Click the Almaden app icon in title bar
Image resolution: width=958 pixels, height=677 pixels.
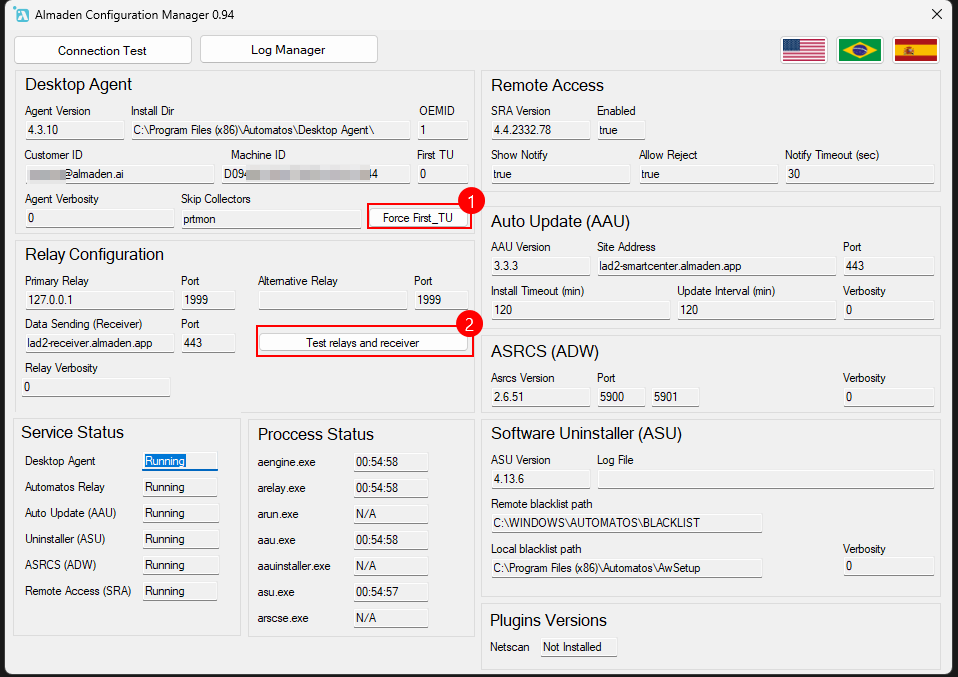[21, 15]
